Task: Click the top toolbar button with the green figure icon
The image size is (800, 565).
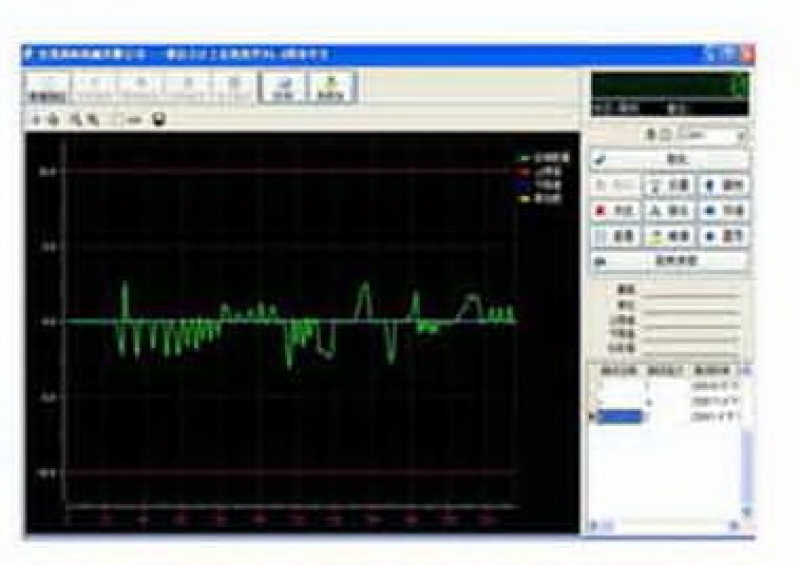Action: pyautogui.click(x=332, y=88)
